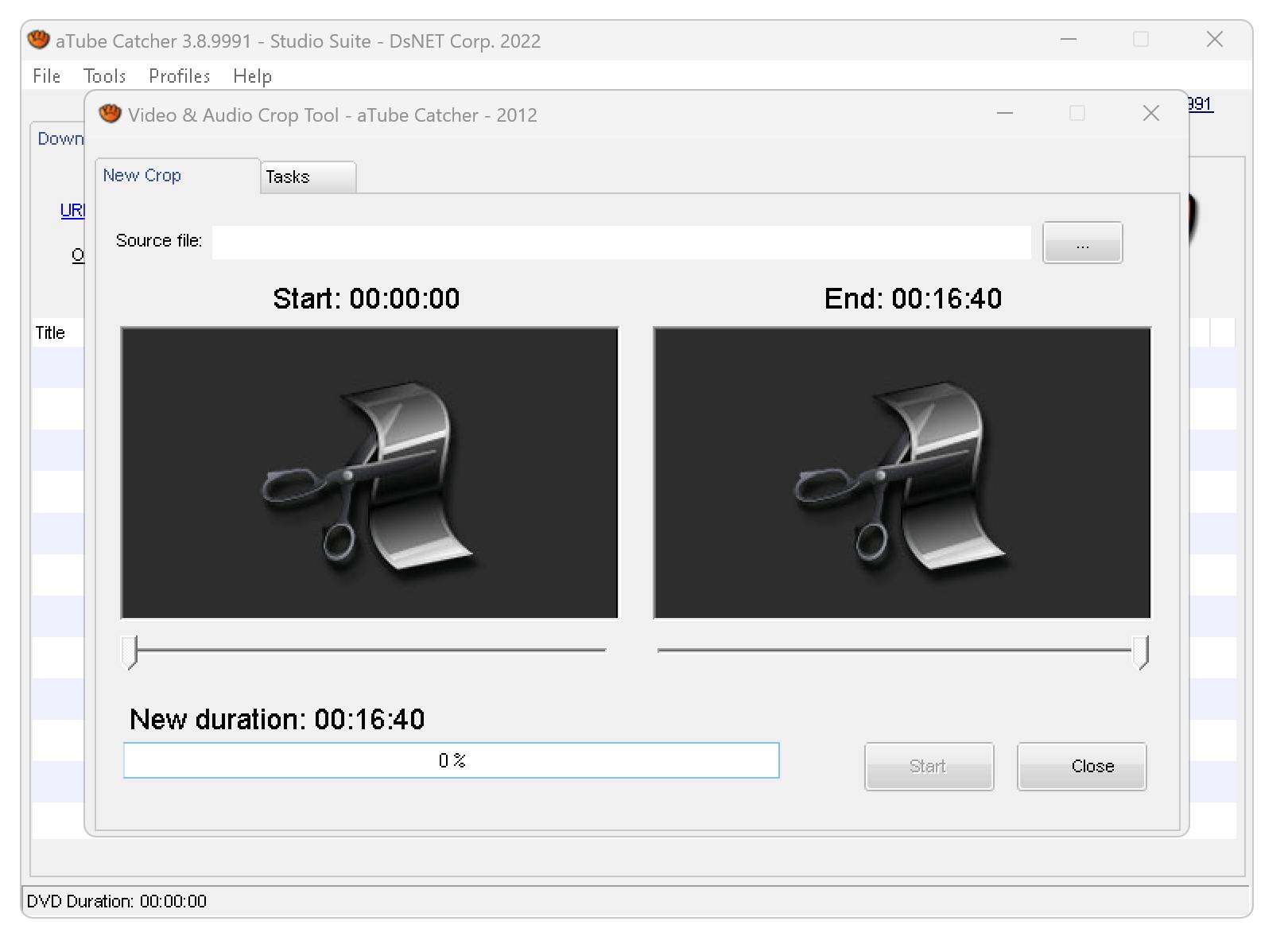The image size is (1288, 948).
Task: Close the aTube Catcher main window
Action: click(1214, 40)
